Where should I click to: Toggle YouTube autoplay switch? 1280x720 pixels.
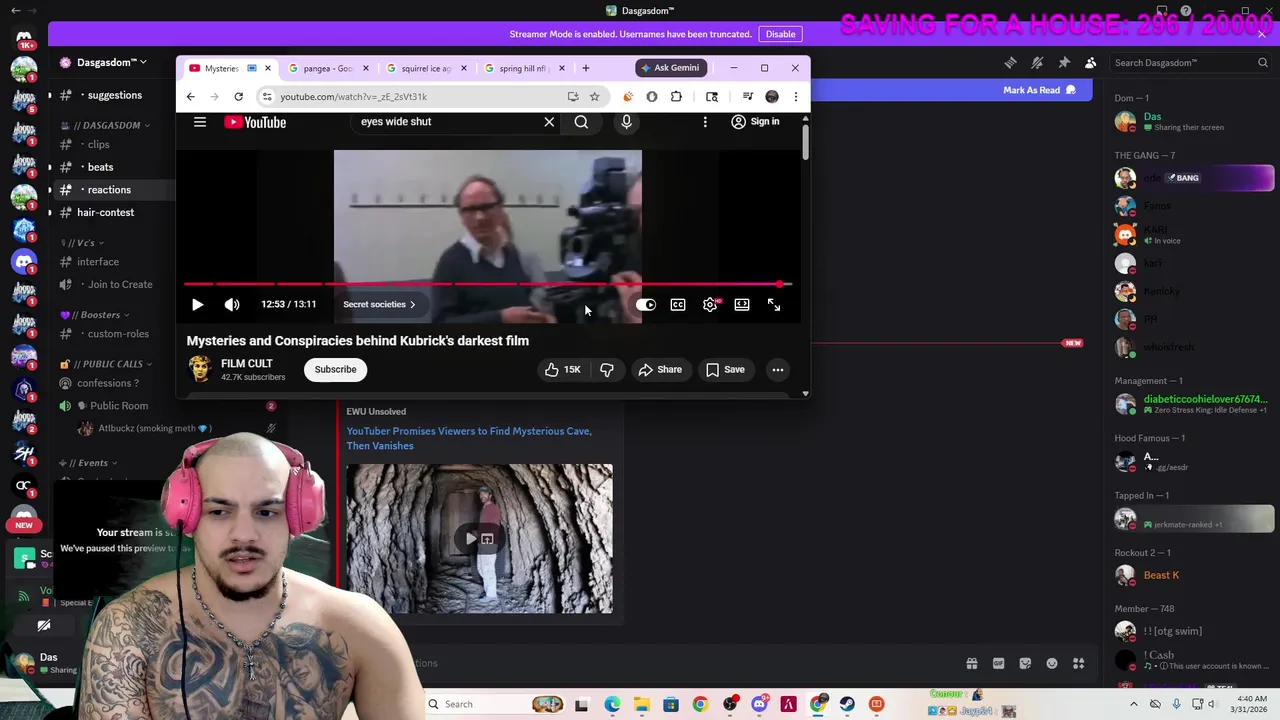[646, 305]
